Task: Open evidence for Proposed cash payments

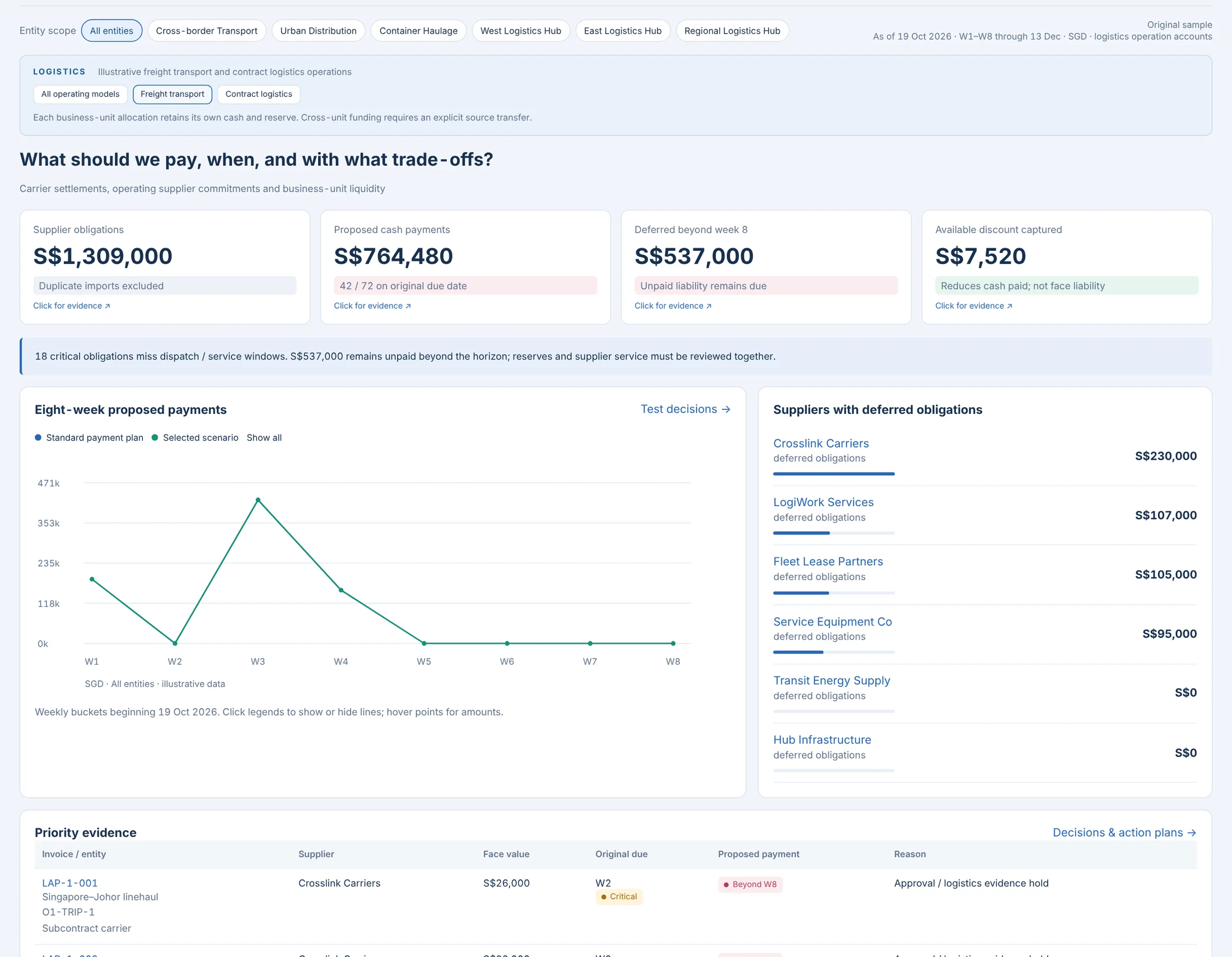Action: click(372, 306)
